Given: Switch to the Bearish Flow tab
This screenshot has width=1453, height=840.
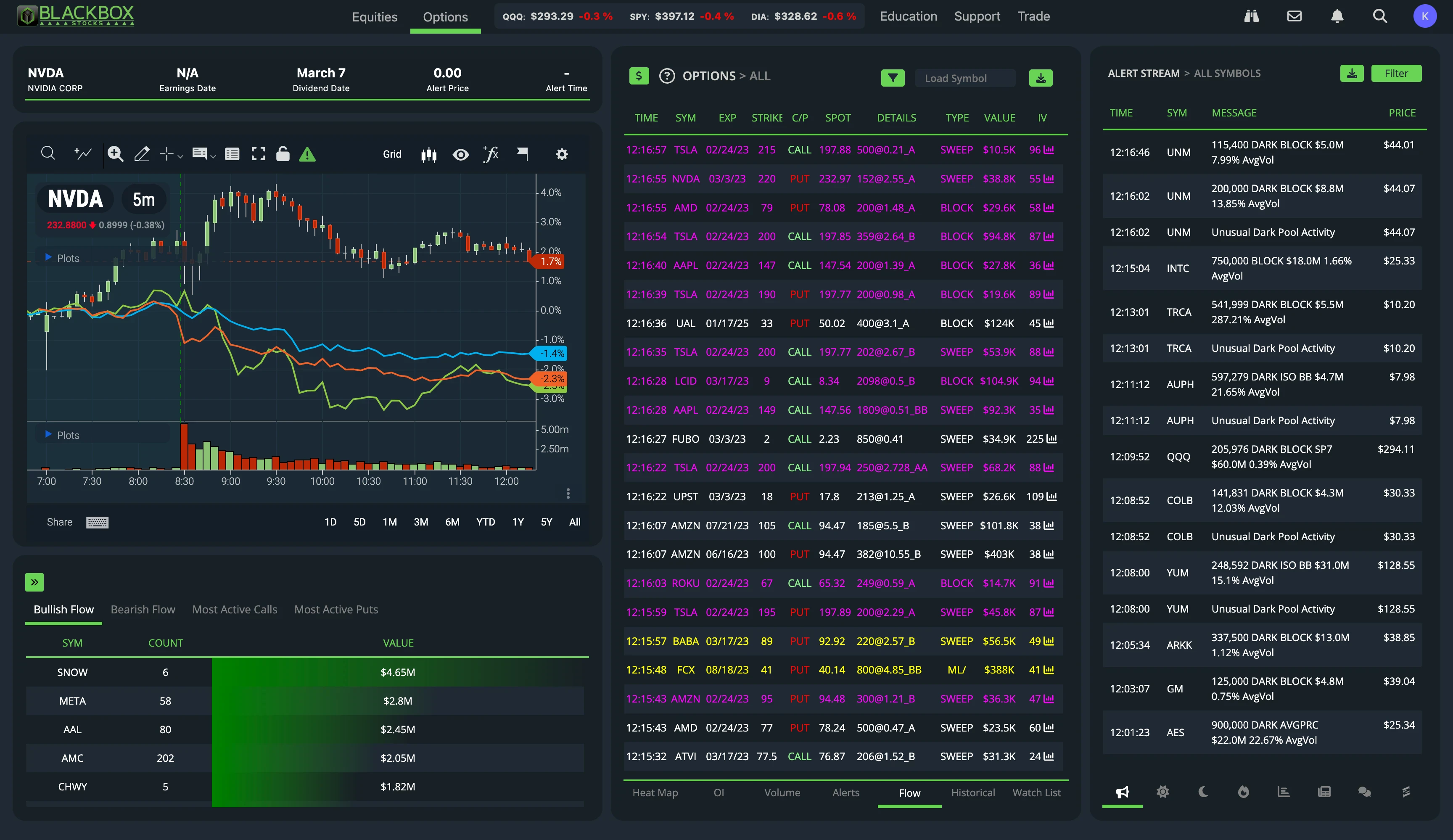Looking at the screenshot, I should [143, 609].
